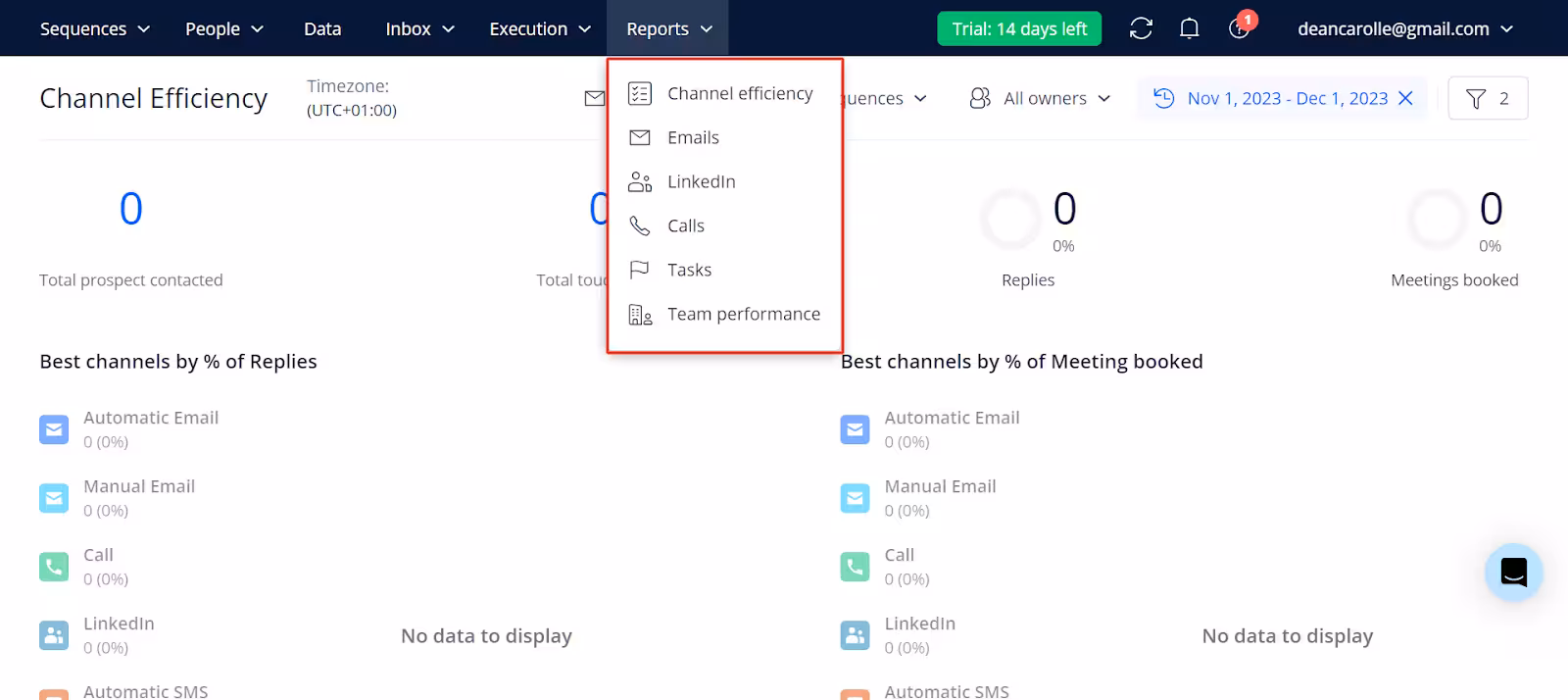Open the chat support widget
The image size is (1568, 700).
[x=1513, y=572]
